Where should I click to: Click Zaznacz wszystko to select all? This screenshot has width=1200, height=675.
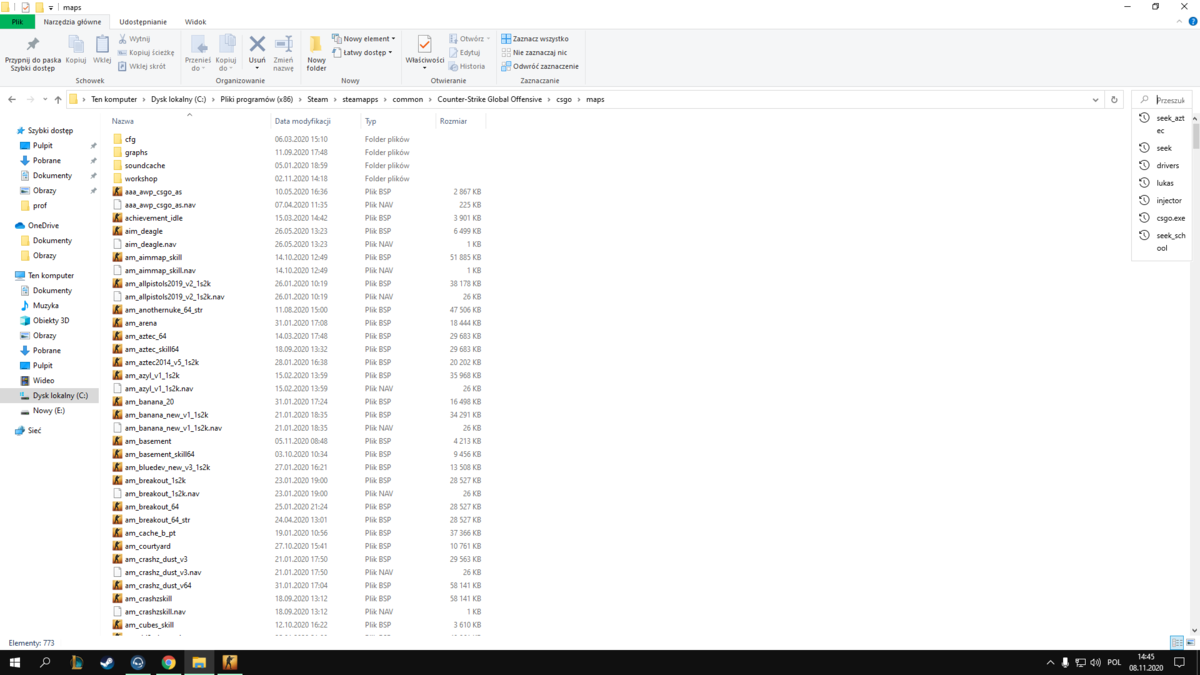pyautogui.click(x=535, y=38)
